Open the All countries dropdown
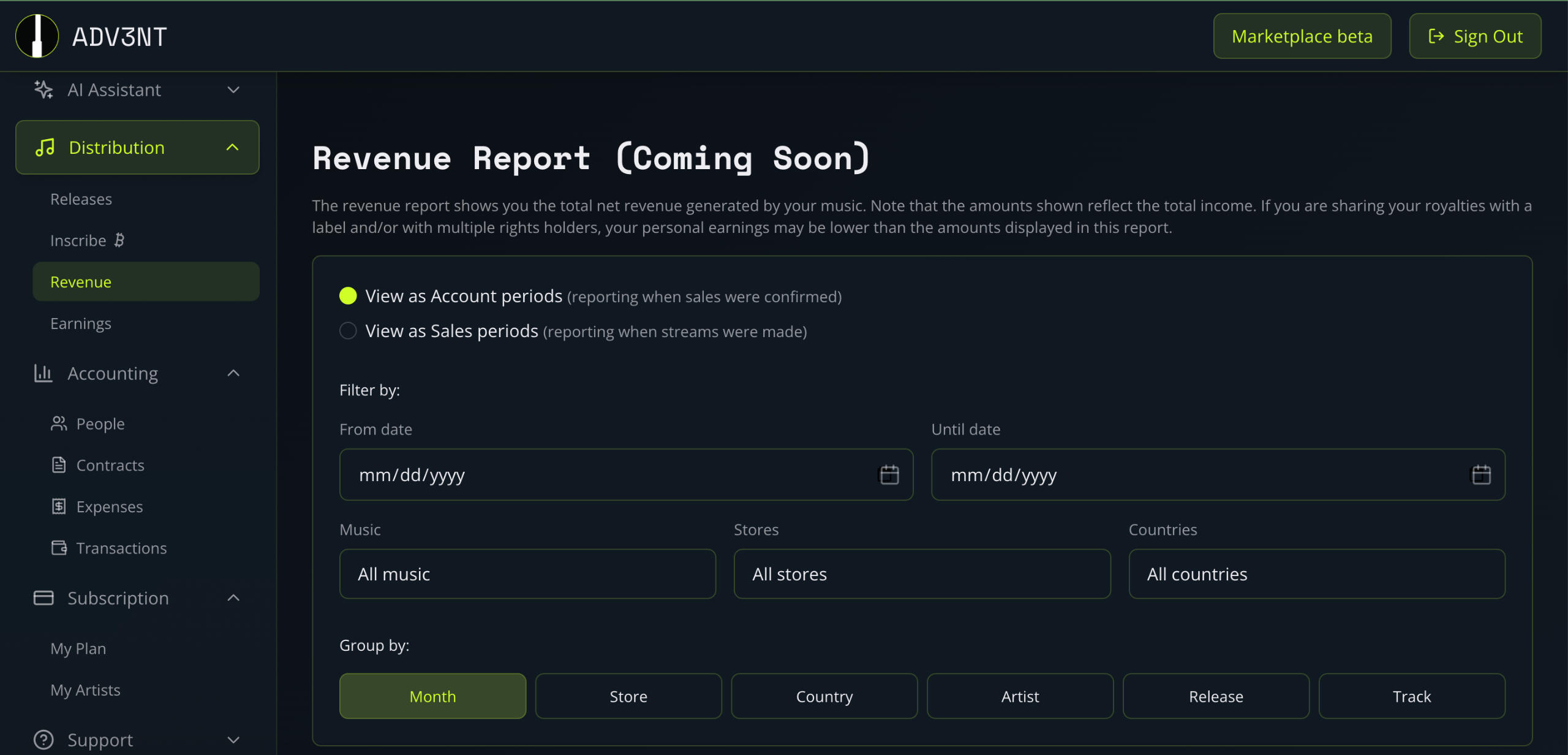 point(1316,574)
